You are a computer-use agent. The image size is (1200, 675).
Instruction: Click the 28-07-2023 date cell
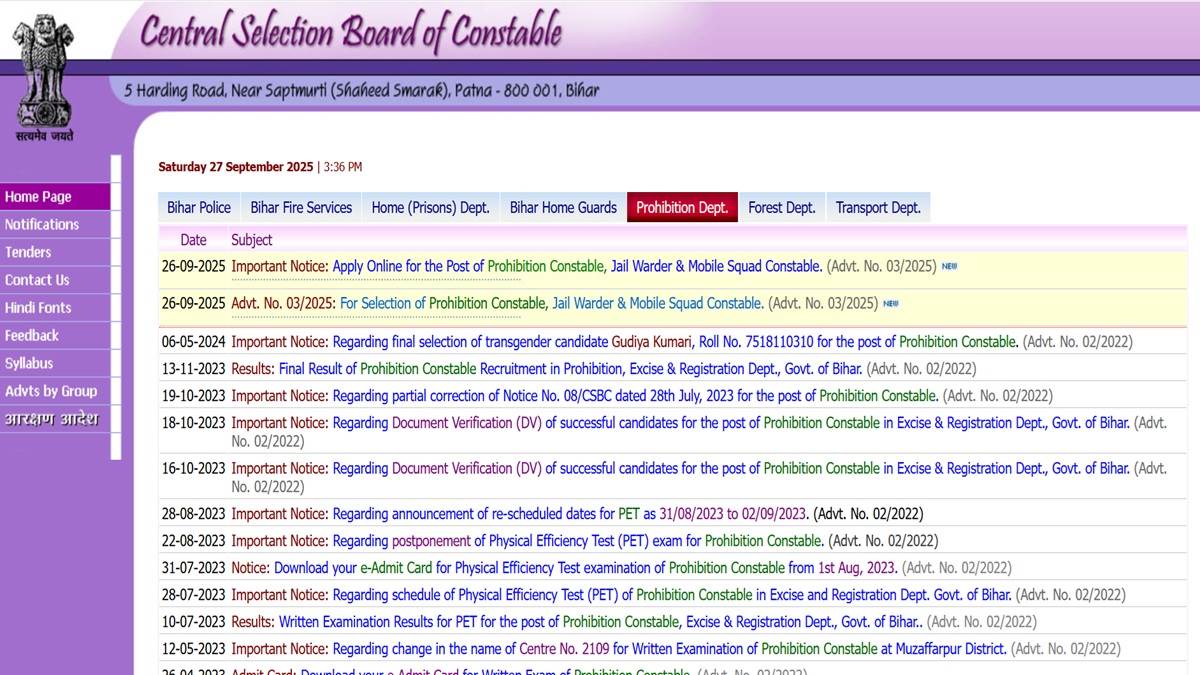[x=194, y=595]
